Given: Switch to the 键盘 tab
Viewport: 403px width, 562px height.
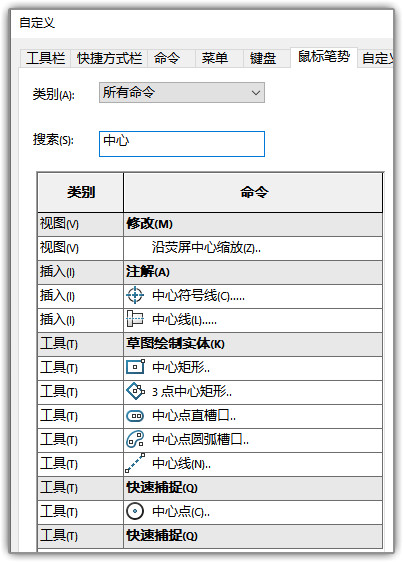Looking at the screenshot, I should 263,58.
